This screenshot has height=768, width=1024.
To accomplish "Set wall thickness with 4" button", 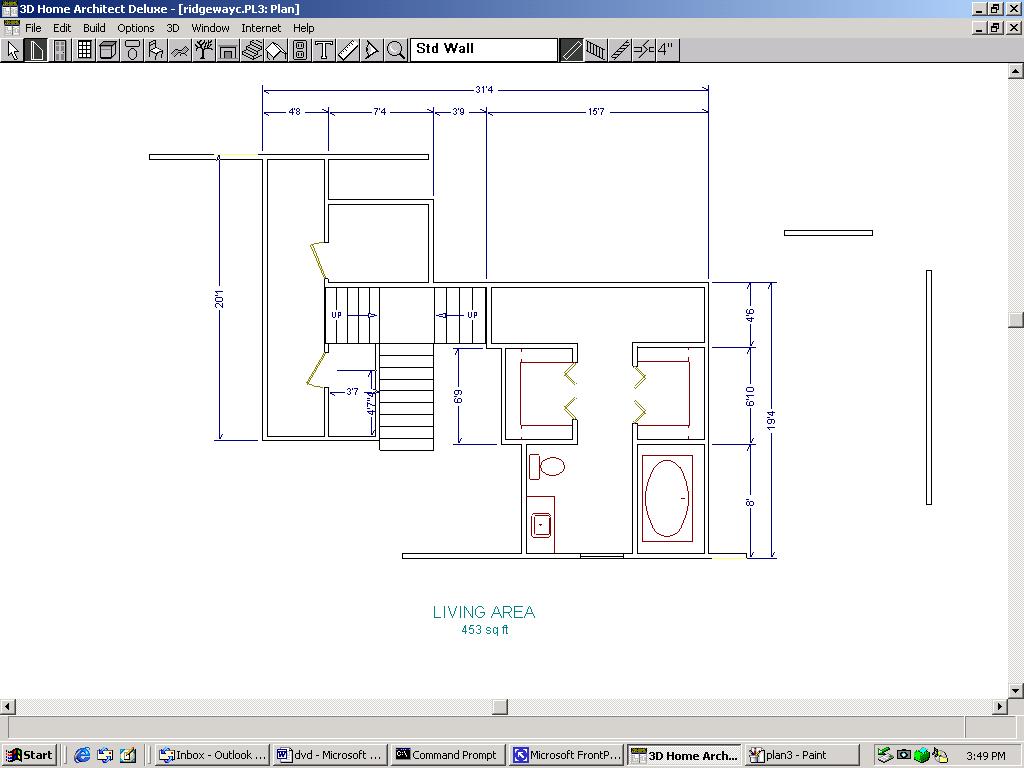I will (667, 50).
